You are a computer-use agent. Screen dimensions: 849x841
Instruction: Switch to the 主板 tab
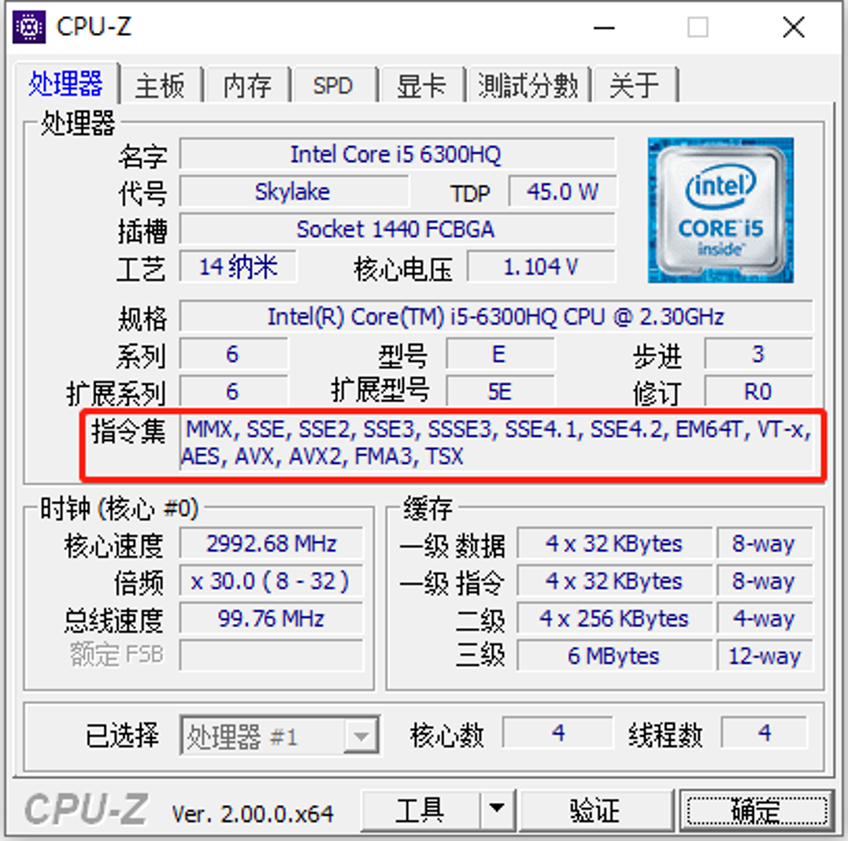pyautogui.click(x=160, y=86)
